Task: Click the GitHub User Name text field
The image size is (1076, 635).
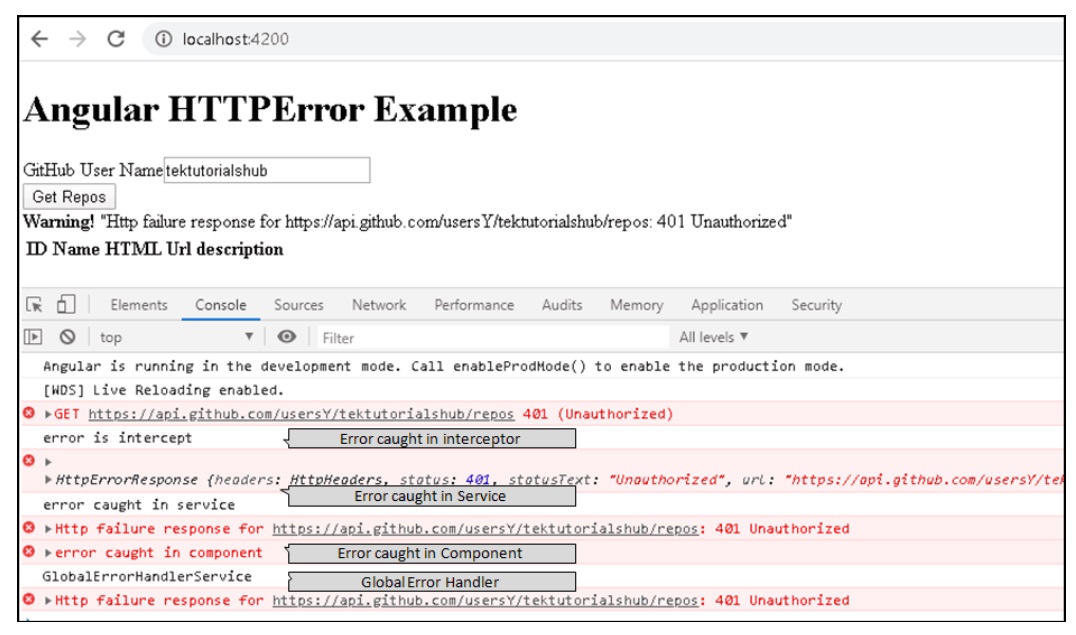Action: pos(267,171)
